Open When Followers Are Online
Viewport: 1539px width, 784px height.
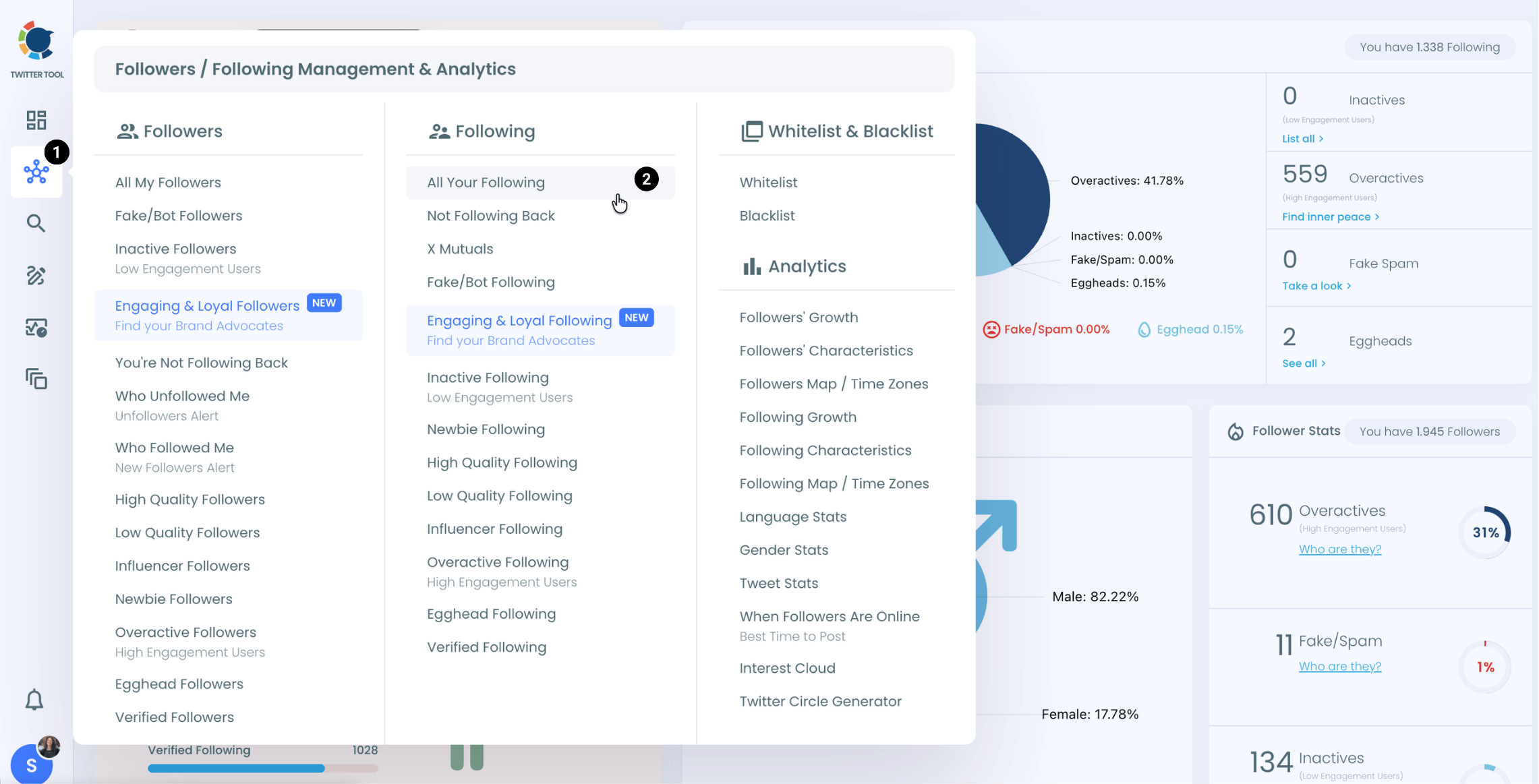[830, 626]
